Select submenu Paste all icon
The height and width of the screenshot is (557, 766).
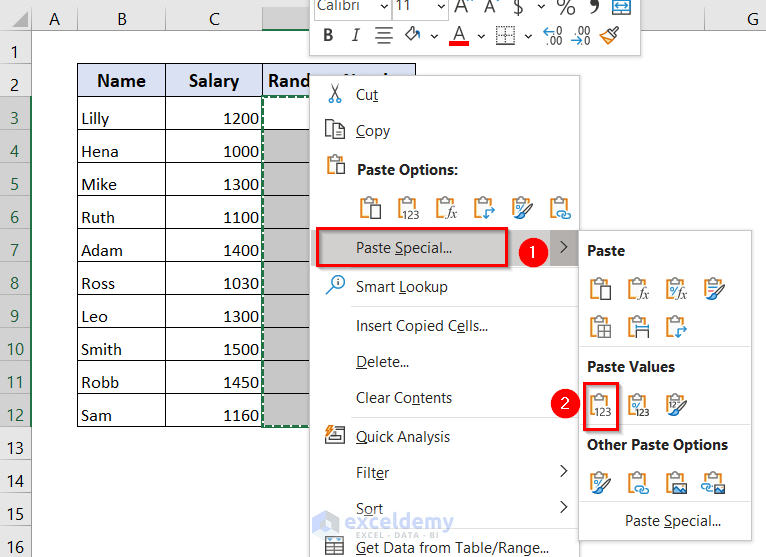(600, 288)
